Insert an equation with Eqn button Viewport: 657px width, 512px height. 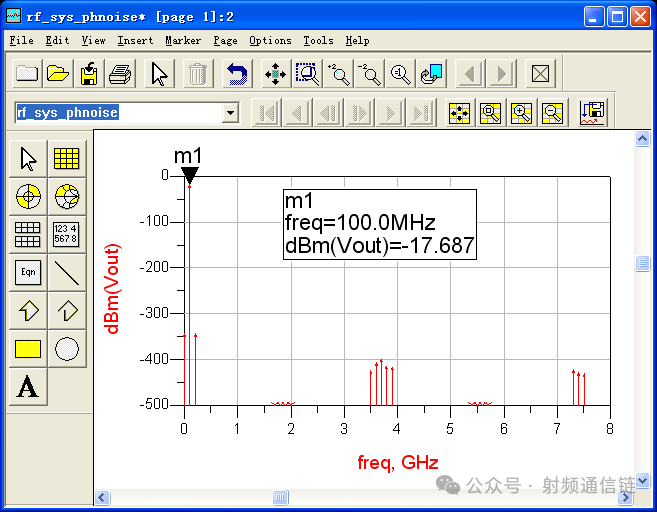coord(28,272)
